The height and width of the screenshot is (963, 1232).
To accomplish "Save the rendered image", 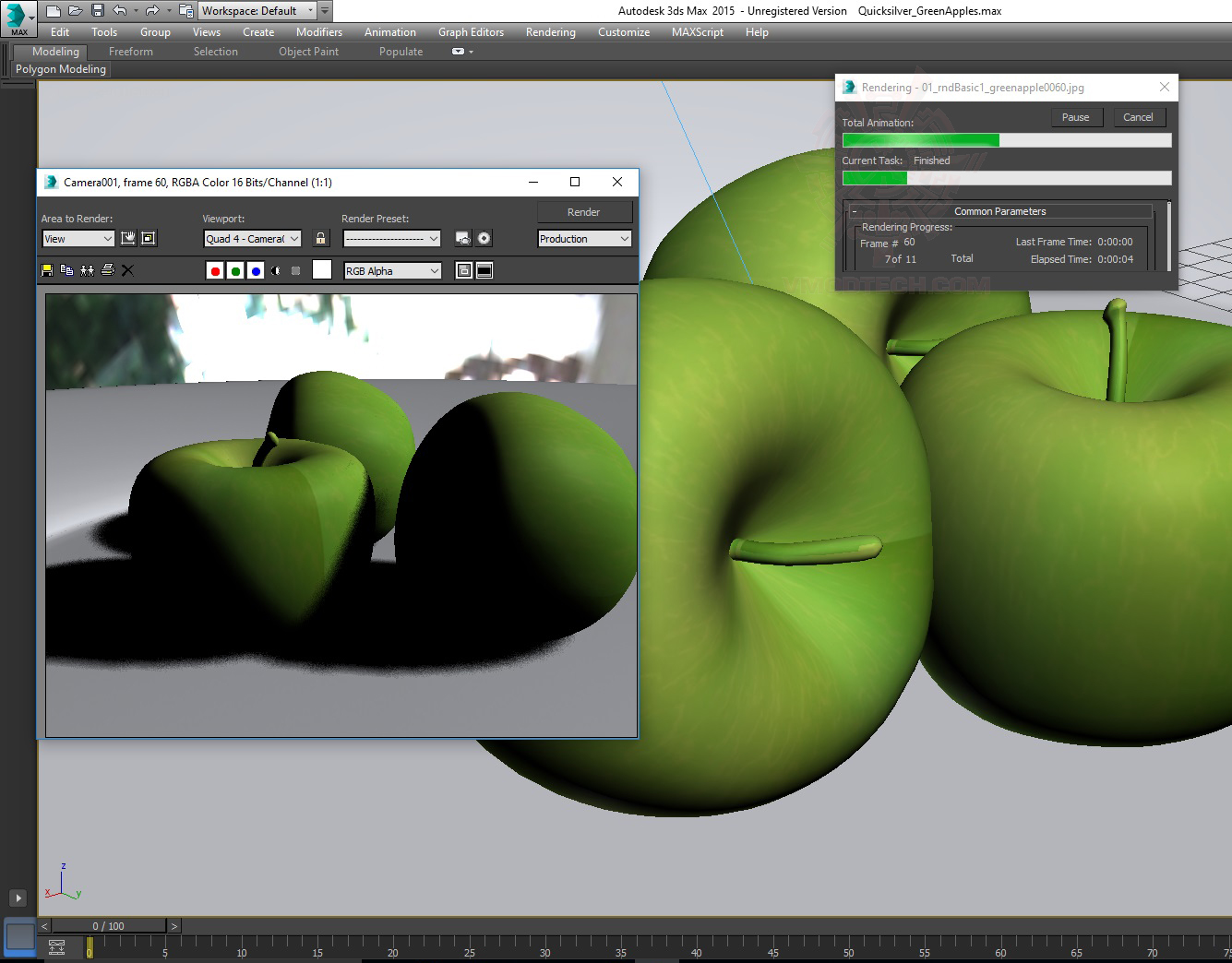I will click(47, 270).
